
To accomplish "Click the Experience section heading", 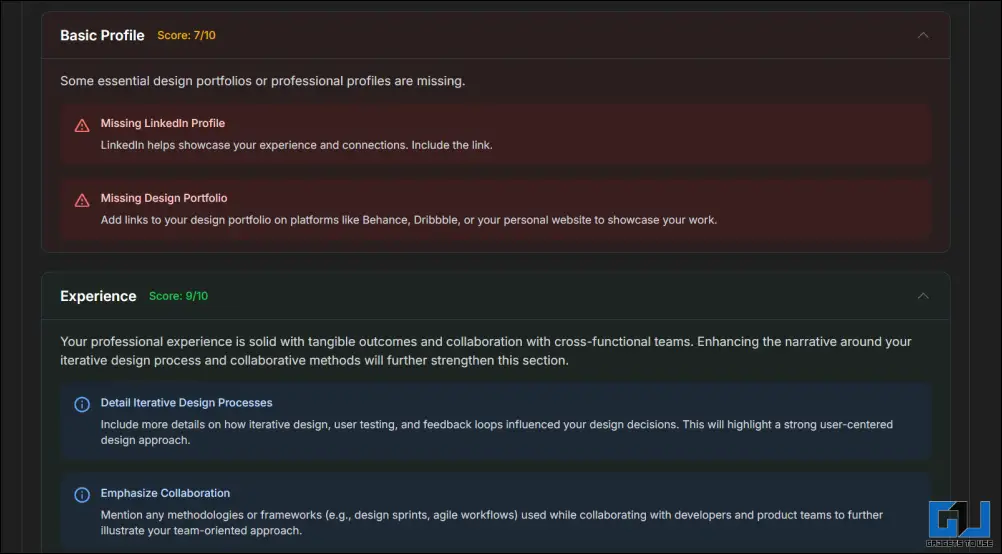I will (x=98, y=296).
